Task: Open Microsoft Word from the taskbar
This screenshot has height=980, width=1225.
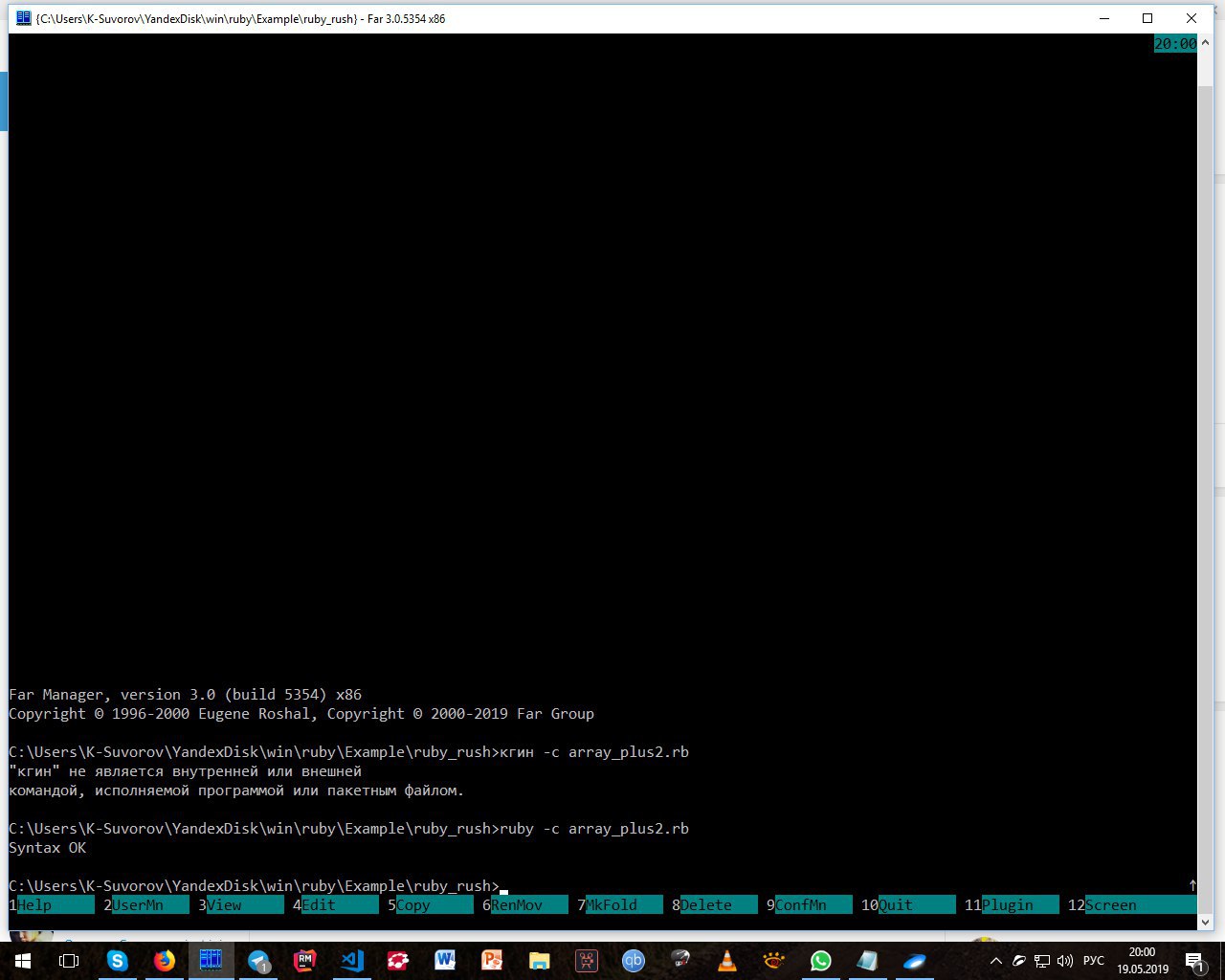Action: pos(446,960)
